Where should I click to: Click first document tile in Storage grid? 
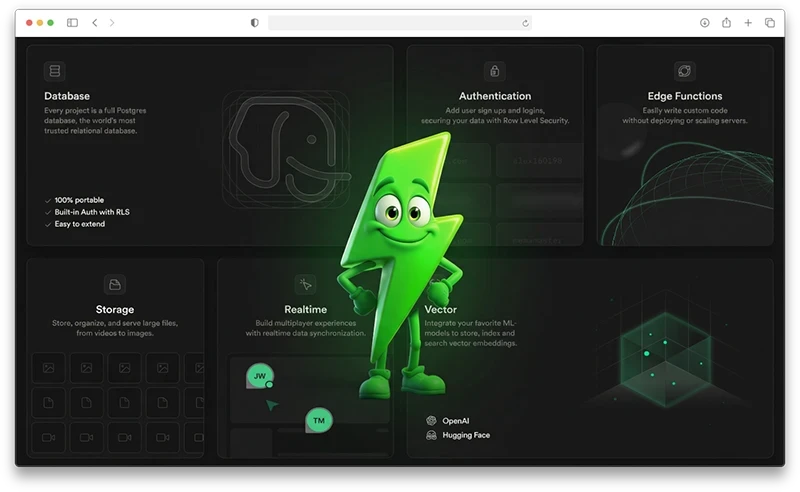pos(48,403)
